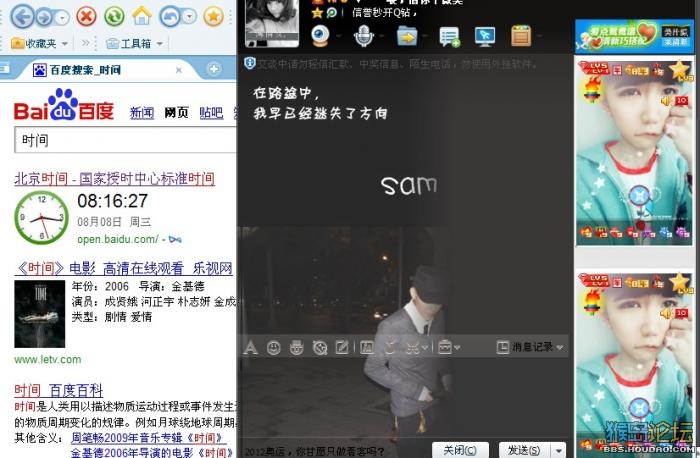Viewport: 700px width, 458px height.
Task: Click the browser Forward arrow button
Action: 45,17
